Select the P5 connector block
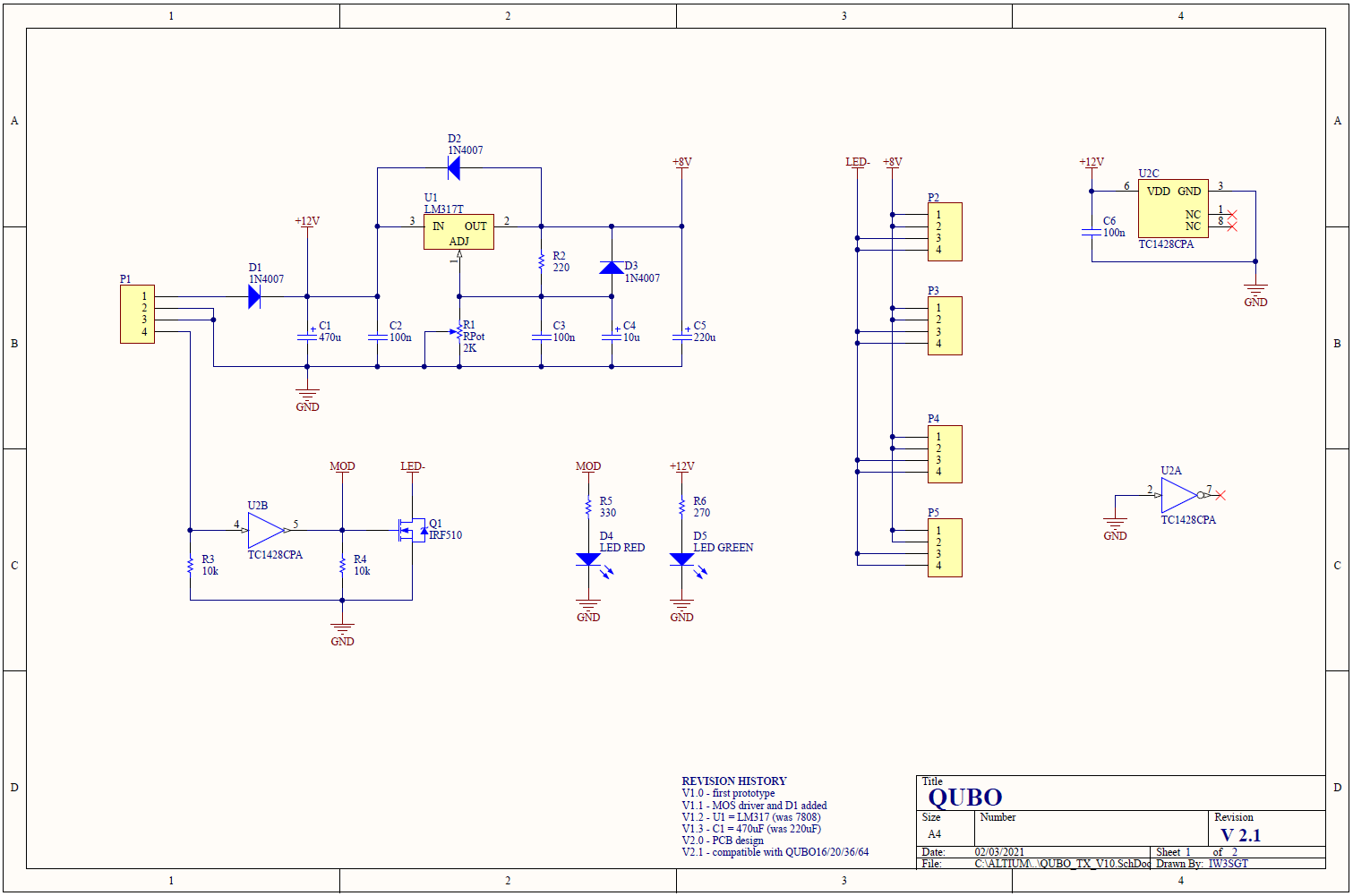 [945, 548]
